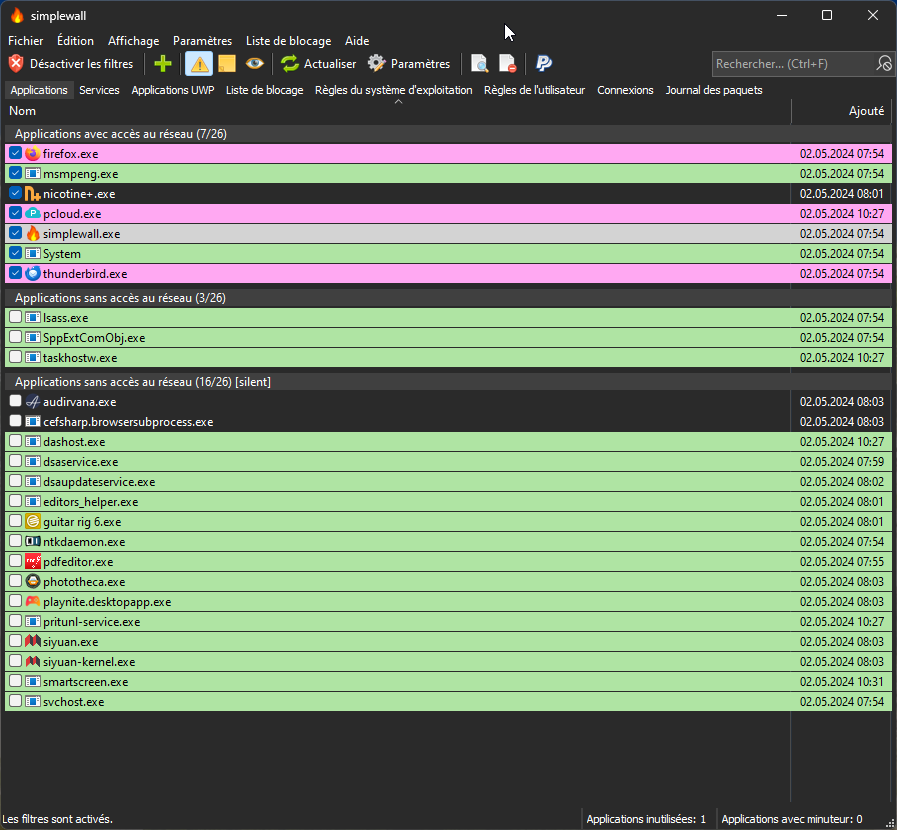The width and height of the screenshot is (897, 830).
Task: Uncheck the pcloud.exe checkbox
Action: [x=15, y=213]
